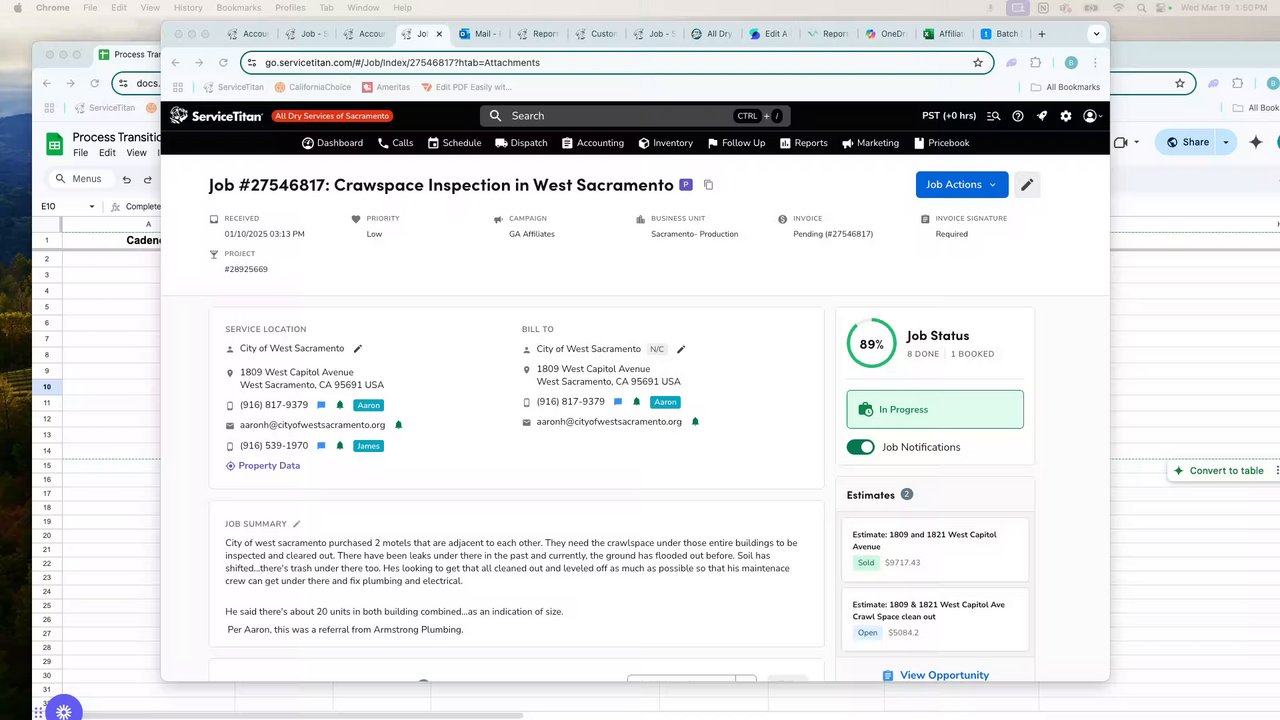Click bell icon beside (916) 539-1970
The width and height of the screenshot is (1280, 720).
[340, 446]
